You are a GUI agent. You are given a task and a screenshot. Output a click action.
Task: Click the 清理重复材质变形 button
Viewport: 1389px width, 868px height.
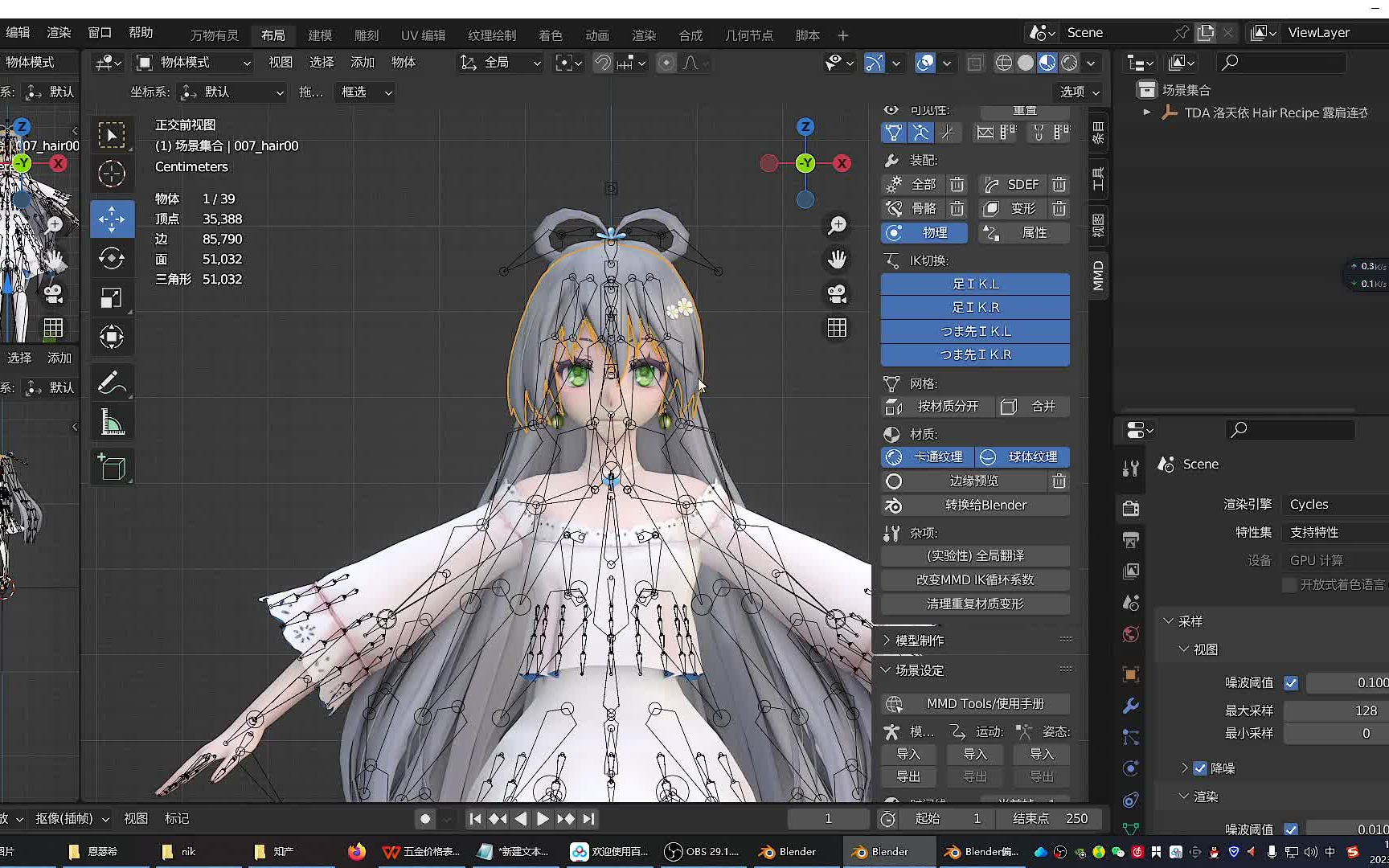pos(975,604)
